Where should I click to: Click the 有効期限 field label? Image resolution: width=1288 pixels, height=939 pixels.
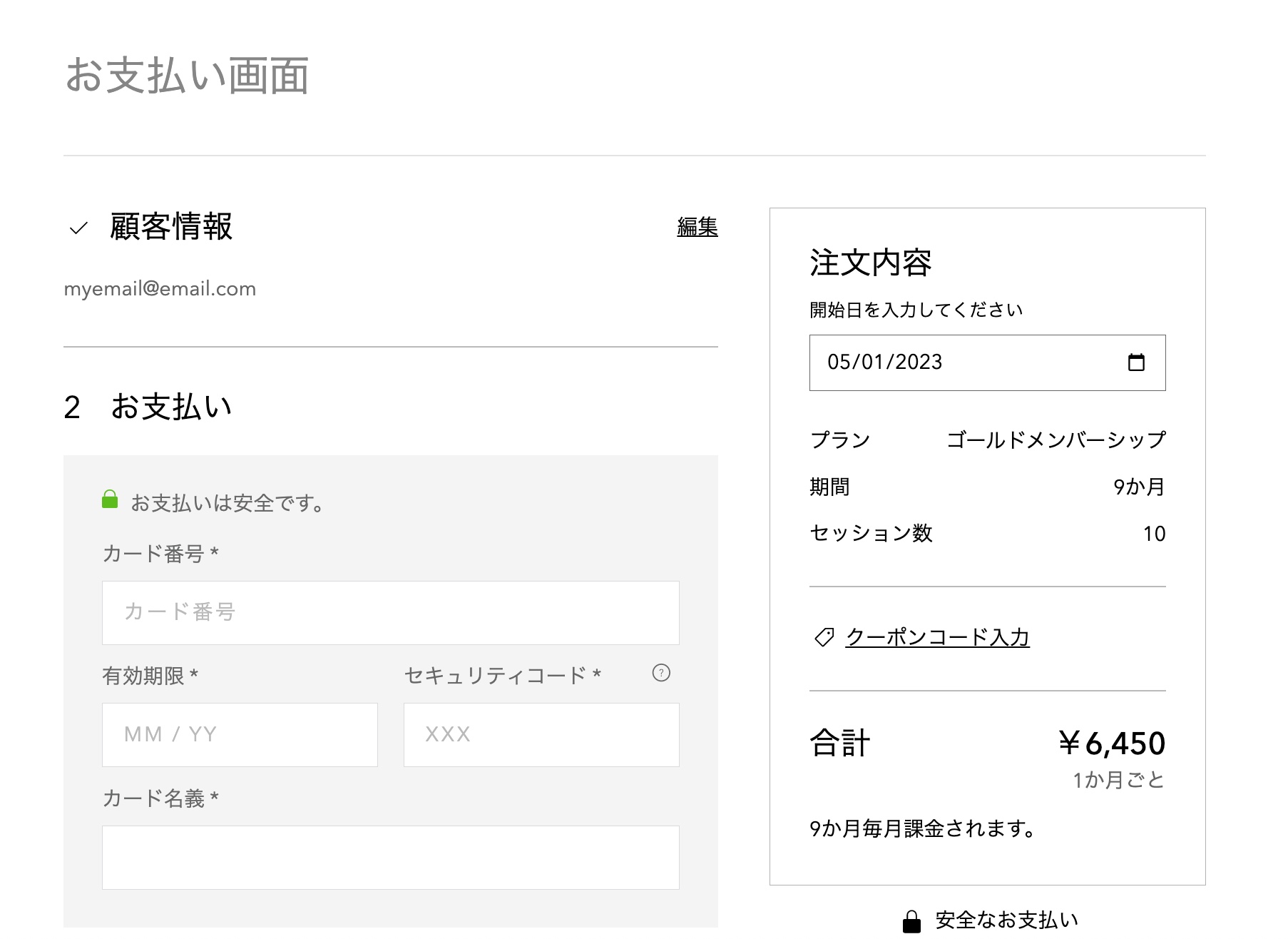150,676
